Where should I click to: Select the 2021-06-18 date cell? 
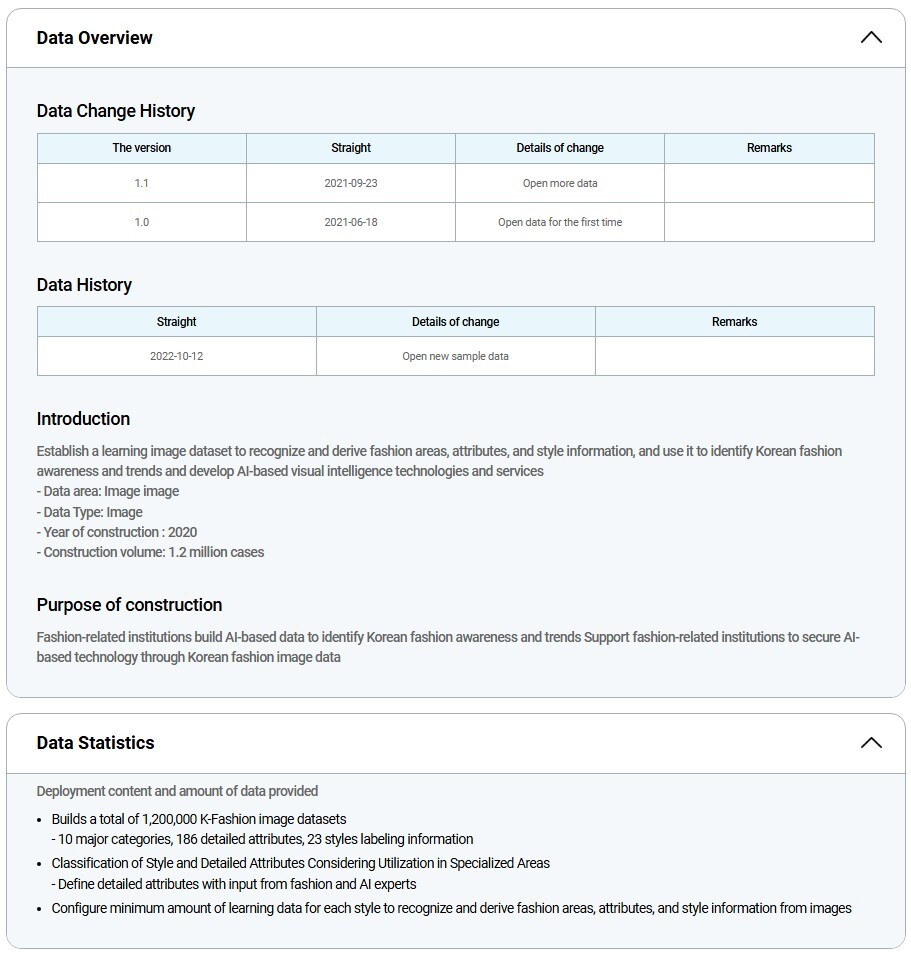coord(351,222)
